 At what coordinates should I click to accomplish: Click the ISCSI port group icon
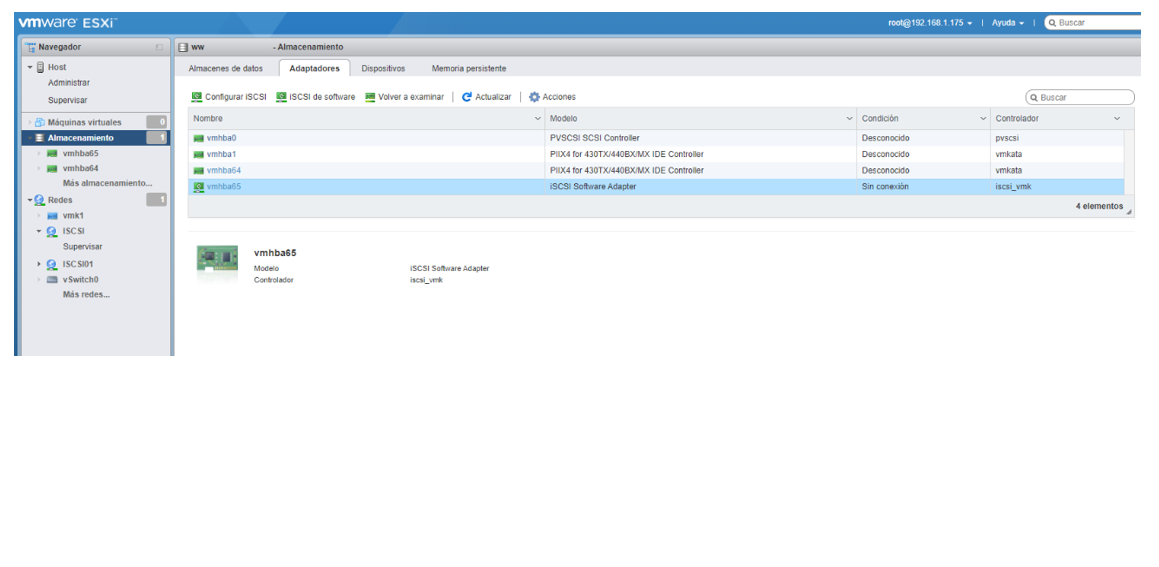point(52,231)
